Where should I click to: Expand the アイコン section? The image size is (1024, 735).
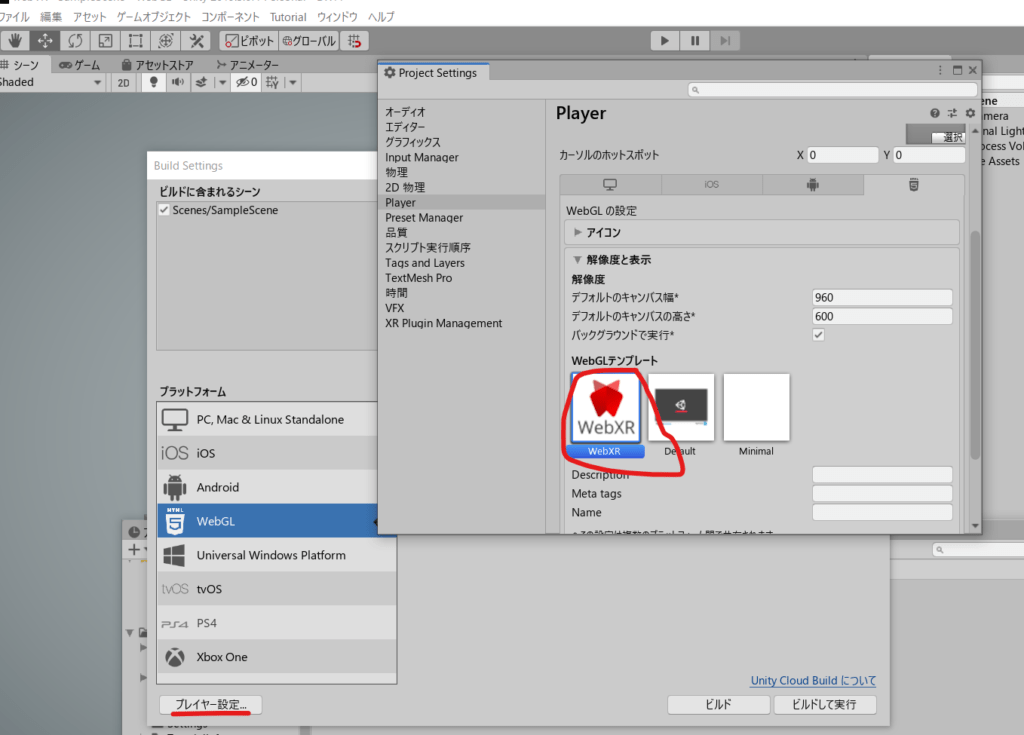point(578,233)
